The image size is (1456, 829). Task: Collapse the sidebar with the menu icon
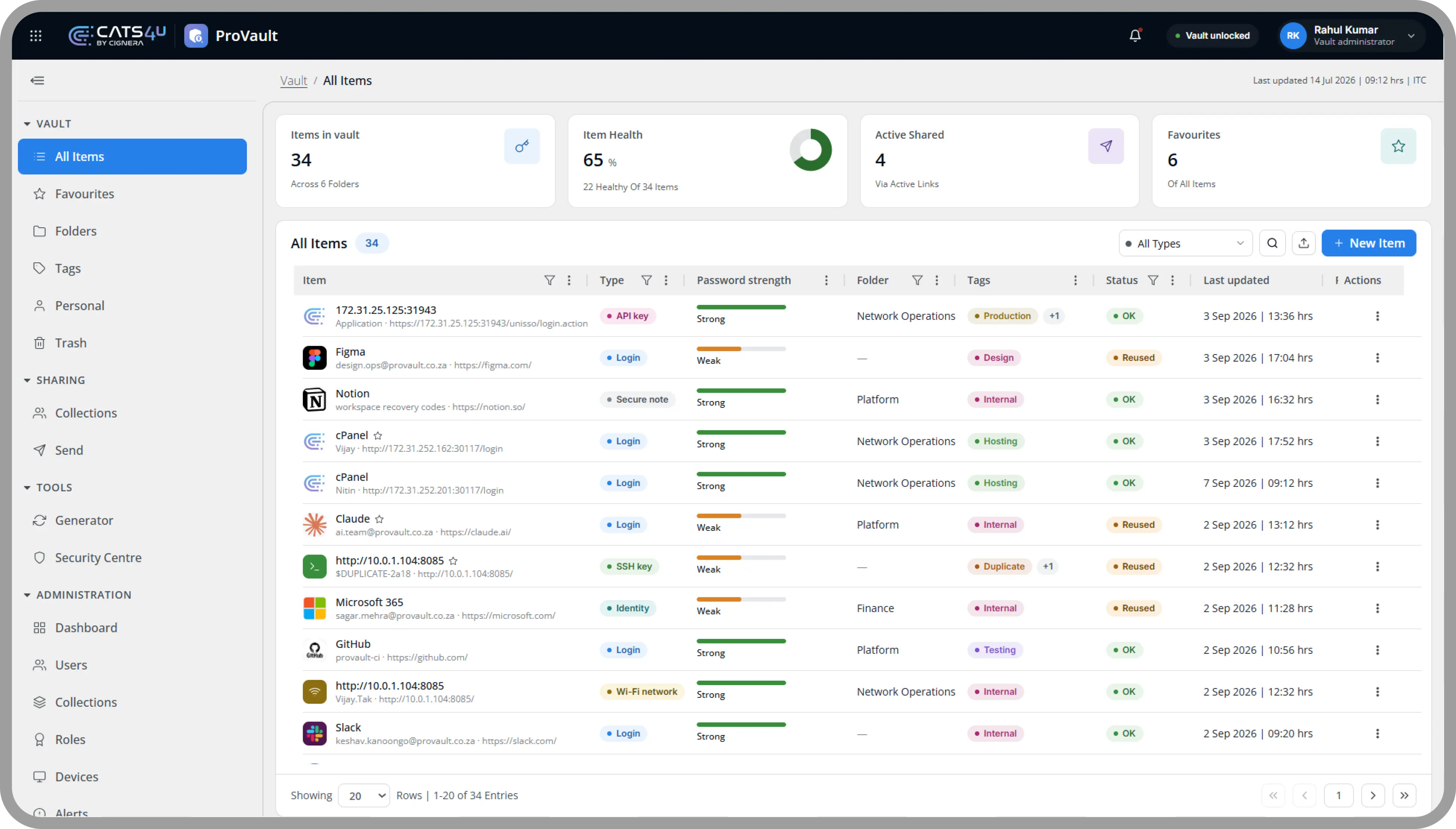pos(38,80)
